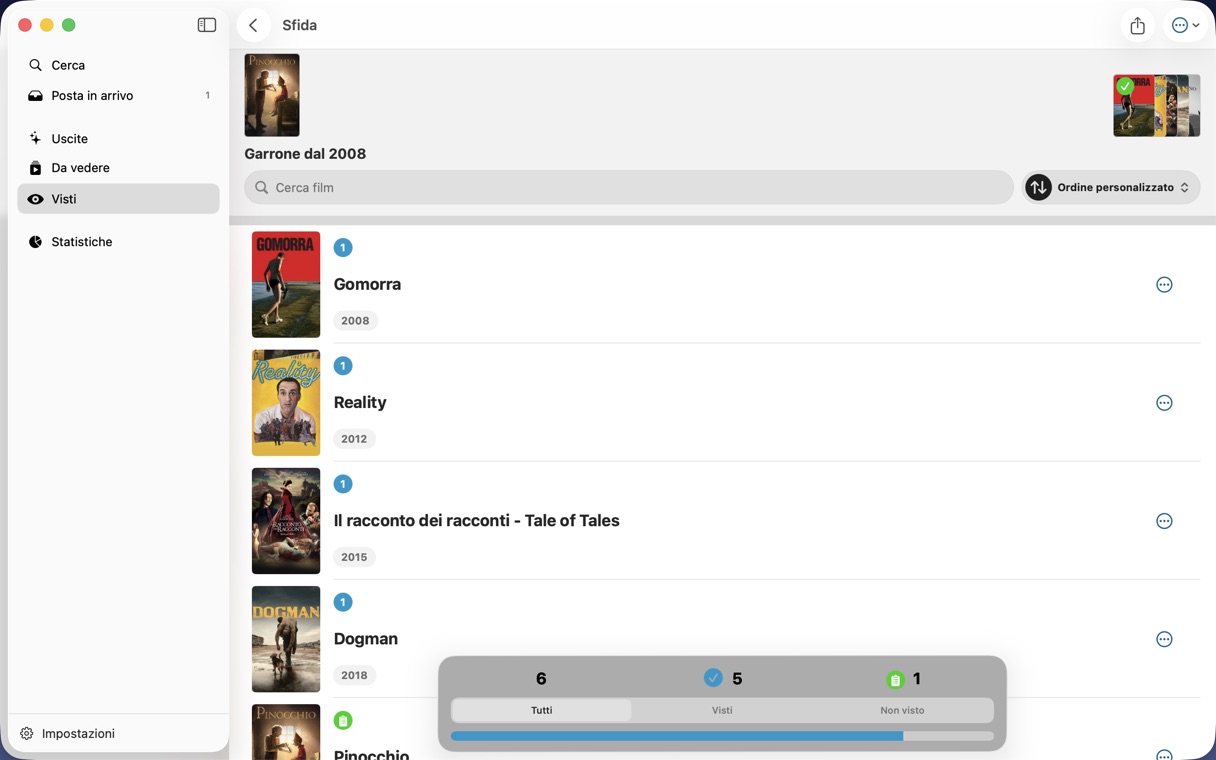Switch to the Visti filter tab
This screenshot has height=760, width=1216.
pyautogui.click(x=722, y=710)
